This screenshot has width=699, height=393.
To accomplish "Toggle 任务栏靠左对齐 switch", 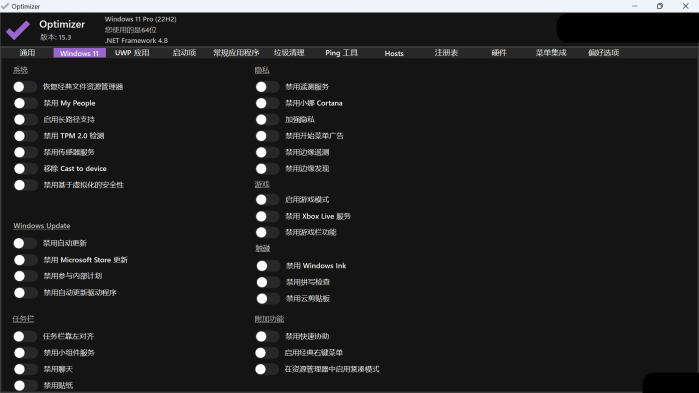I will point(25,336).
